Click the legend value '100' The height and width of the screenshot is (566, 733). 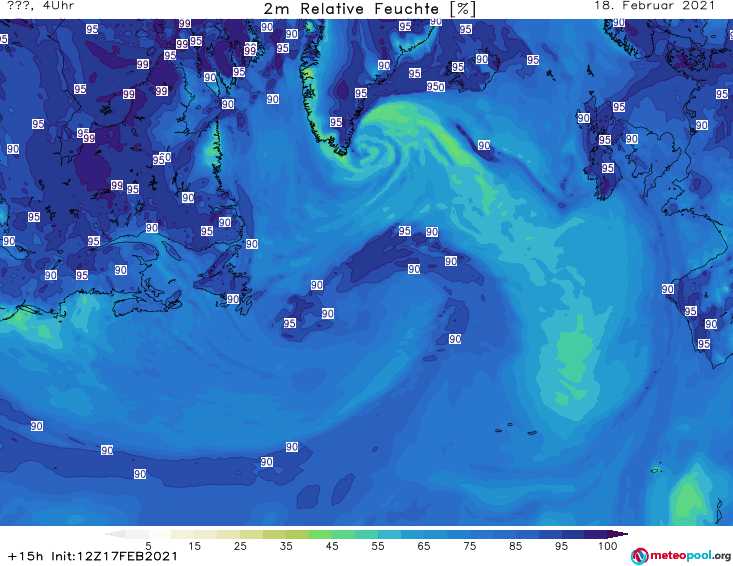608,546
